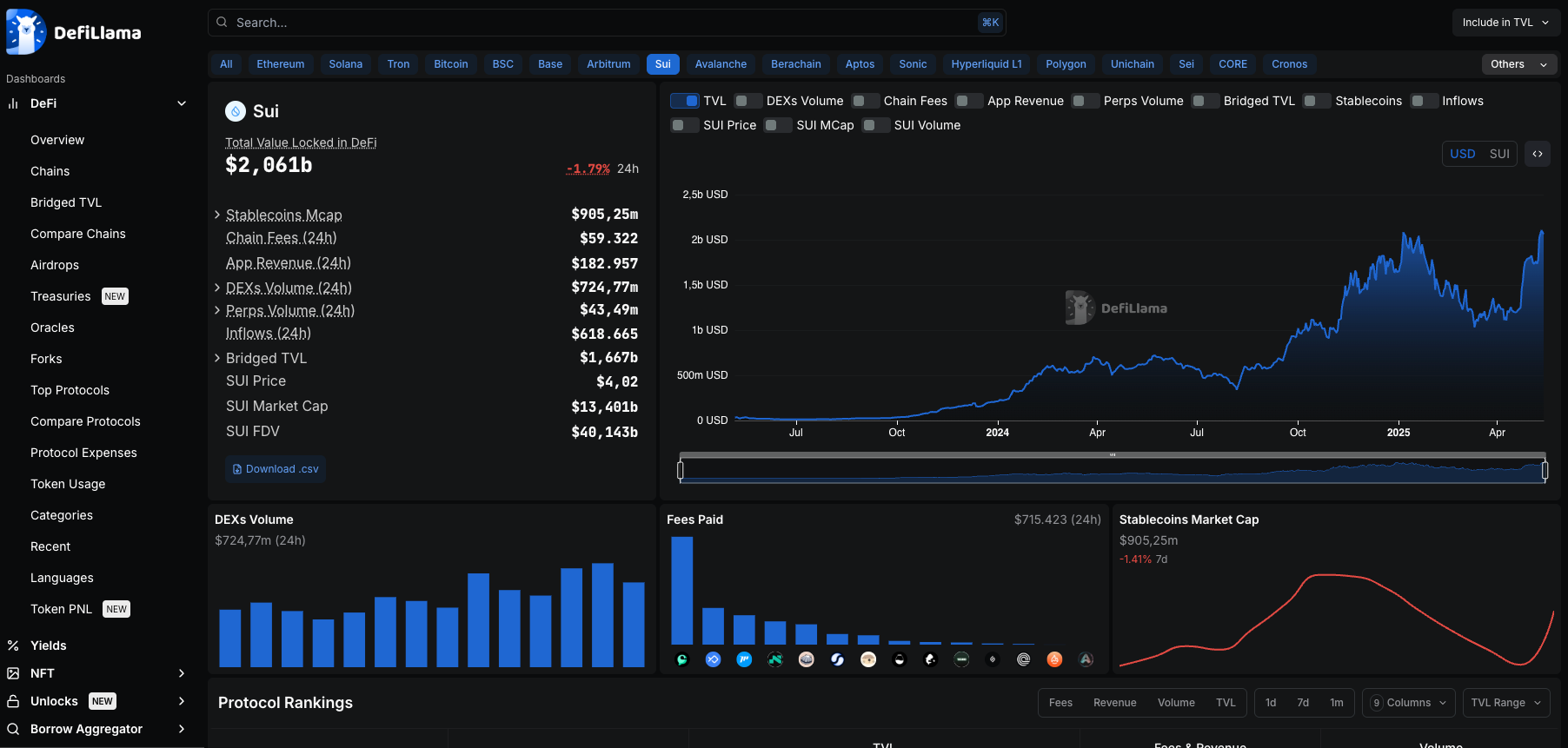
Task: Click the embed chart code icon
Action: pos(1538,154)
